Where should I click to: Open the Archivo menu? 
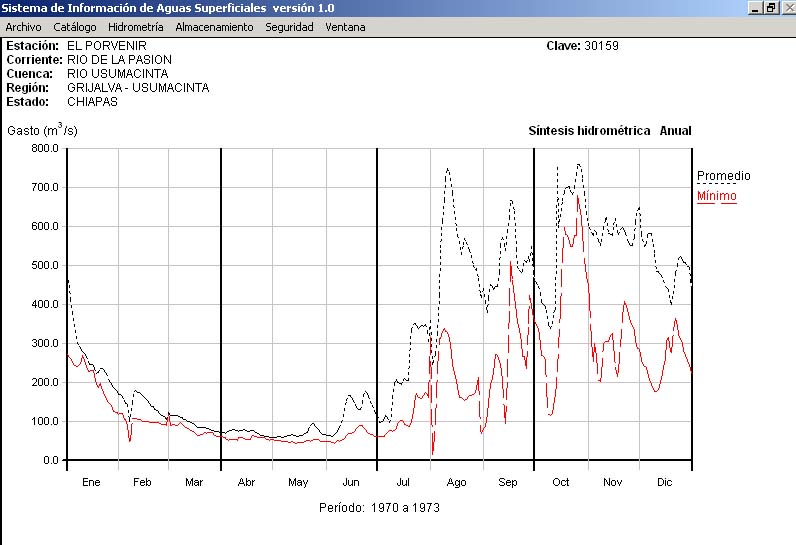pyautogui.click(x=23, y=27)
